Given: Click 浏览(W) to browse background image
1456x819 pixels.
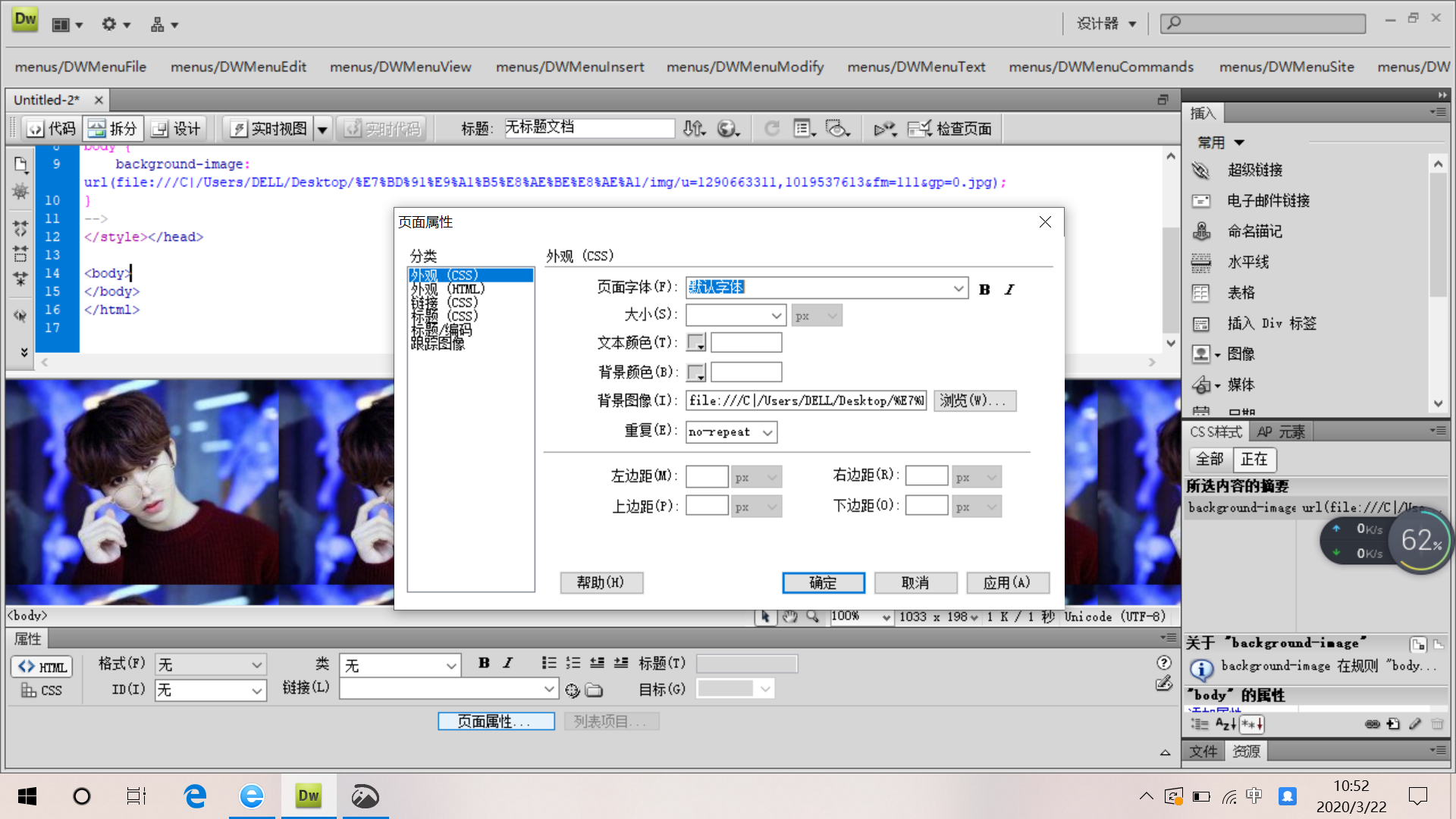Looking at the screenshot, I should tap(974, 400).
